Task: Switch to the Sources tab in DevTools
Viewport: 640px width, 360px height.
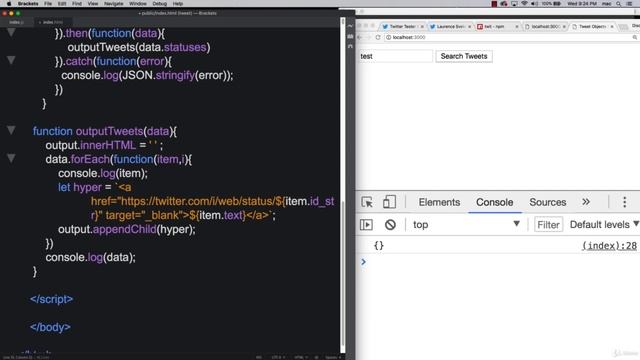Action: 547,202
